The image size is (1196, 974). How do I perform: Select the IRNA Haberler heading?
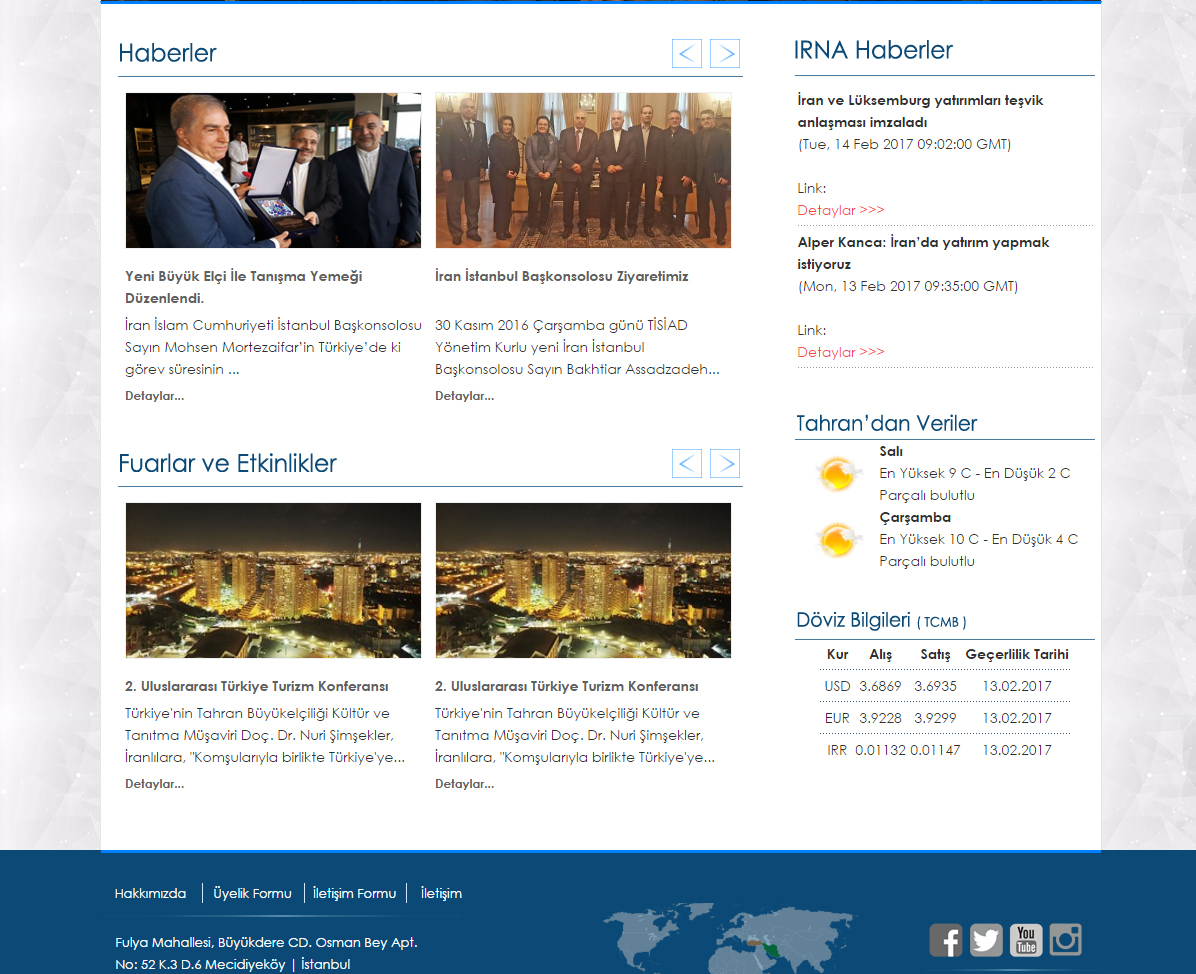[873, 50]
